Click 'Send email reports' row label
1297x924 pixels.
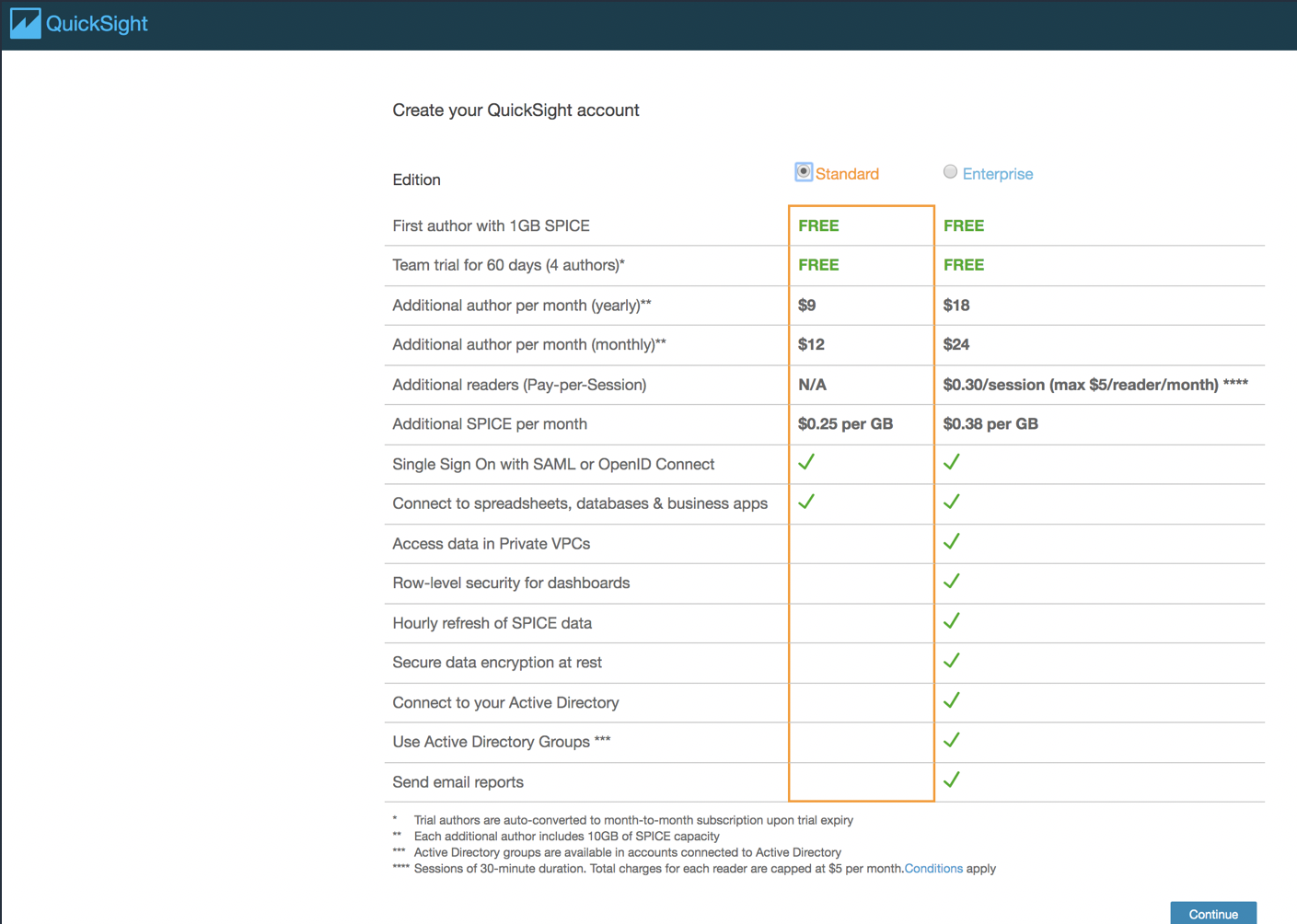(x=457, y=782)
